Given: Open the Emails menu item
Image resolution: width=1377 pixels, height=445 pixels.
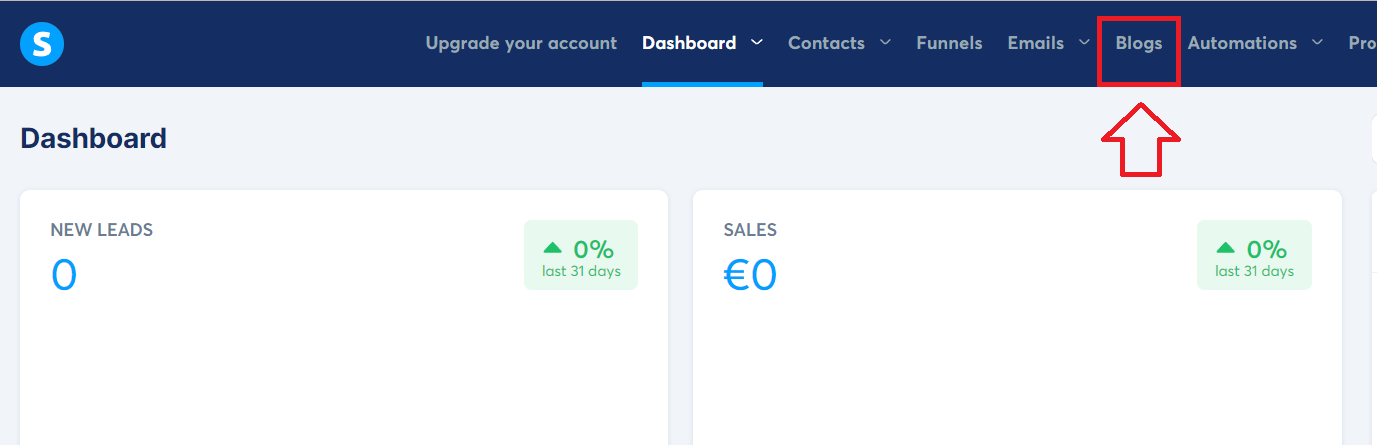Looking at the screenshot, I should pyautogui.click(x=1035, y=43).
